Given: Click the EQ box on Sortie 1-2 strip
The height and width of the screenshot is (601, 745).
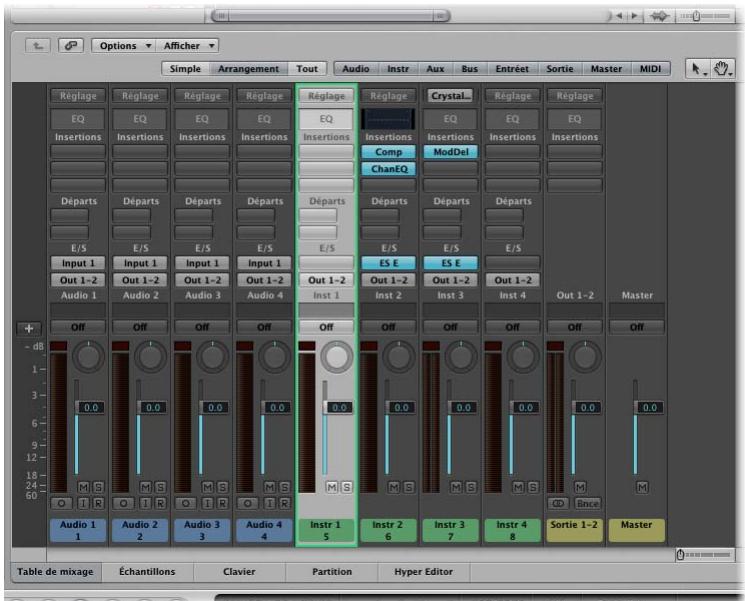Looking at the screenshot, I should pyautogui.click(x=574, y=119).
